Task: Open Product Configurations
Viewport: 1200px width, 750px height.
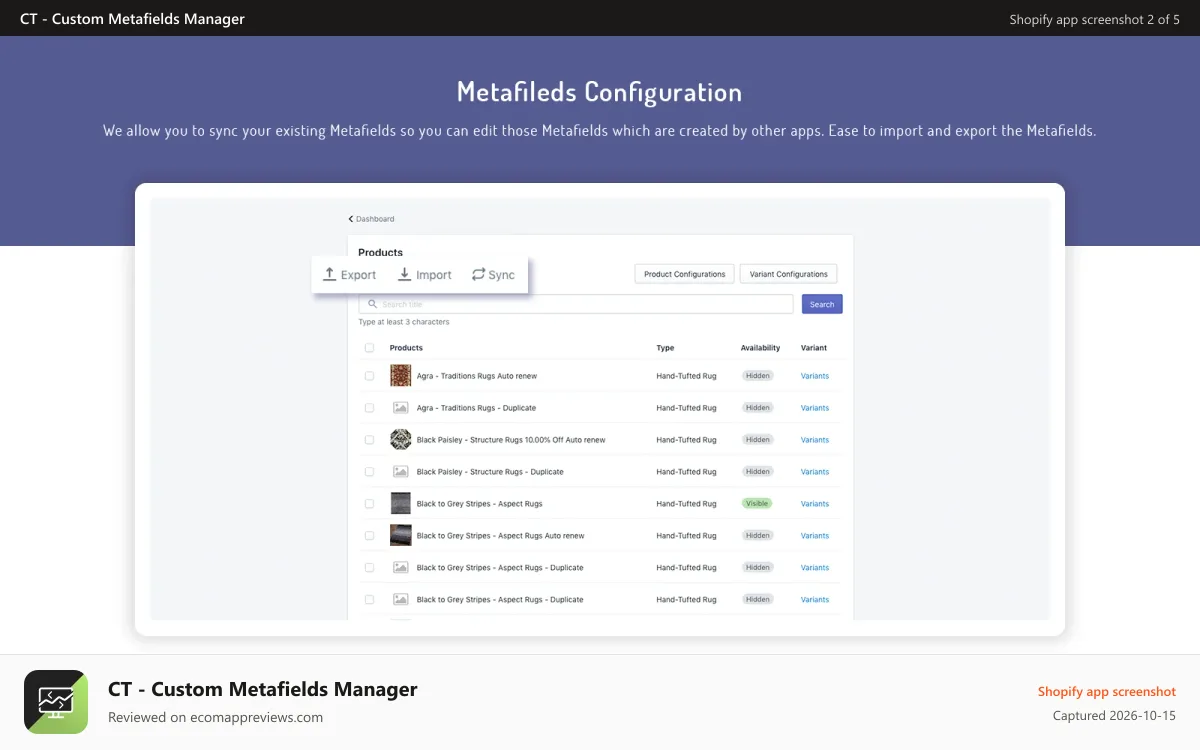Action: [685, 274]
